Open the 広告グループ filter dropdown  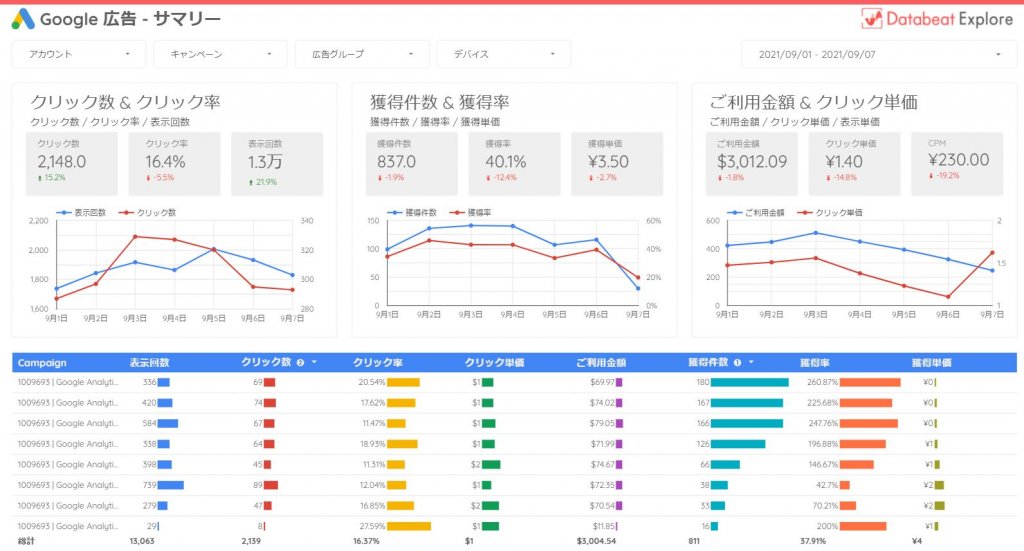(x=362, y=54)
